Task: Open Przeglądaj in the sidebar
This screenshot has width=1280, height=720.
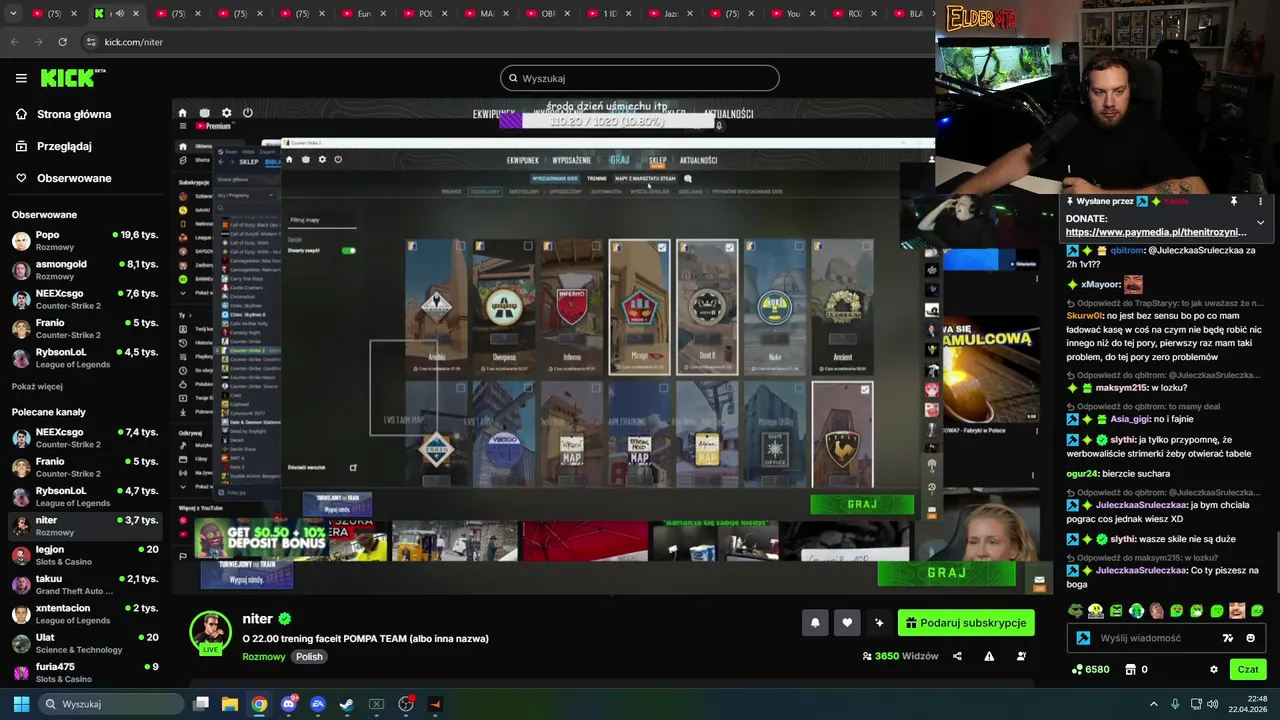Action: pyautogui.click(x=64, y=146)
